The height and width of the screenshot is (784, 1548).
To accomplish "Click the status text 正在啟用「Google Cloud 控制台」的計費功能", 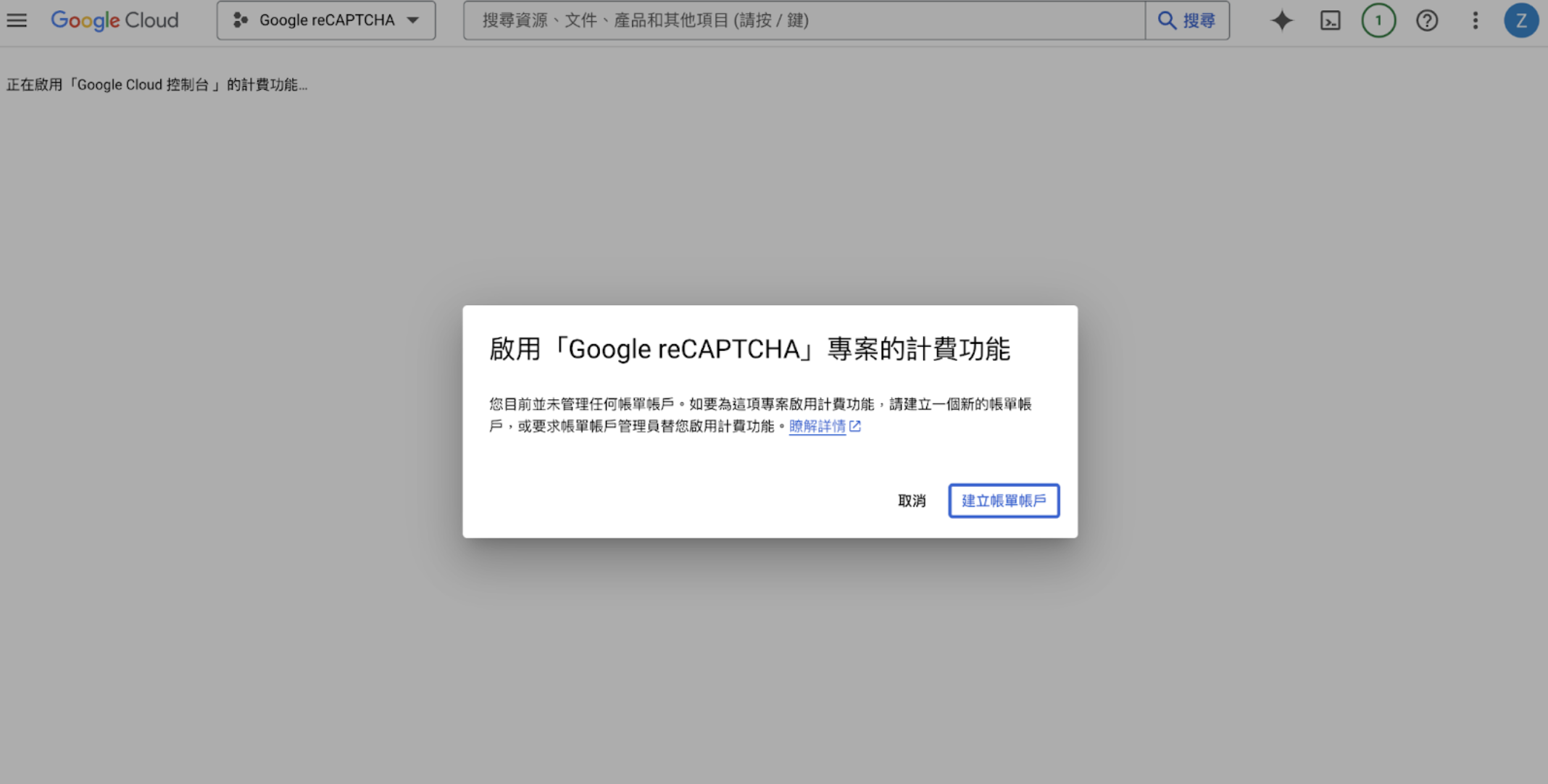I will [157, 85].
